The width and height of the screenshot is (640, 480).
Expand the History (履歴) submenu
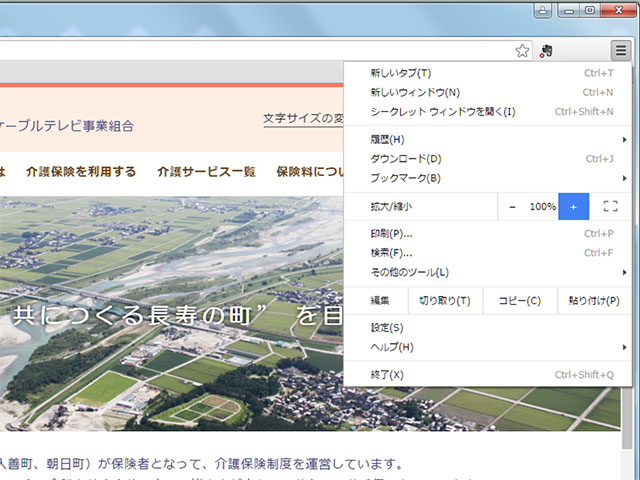[x=488, y=140]
